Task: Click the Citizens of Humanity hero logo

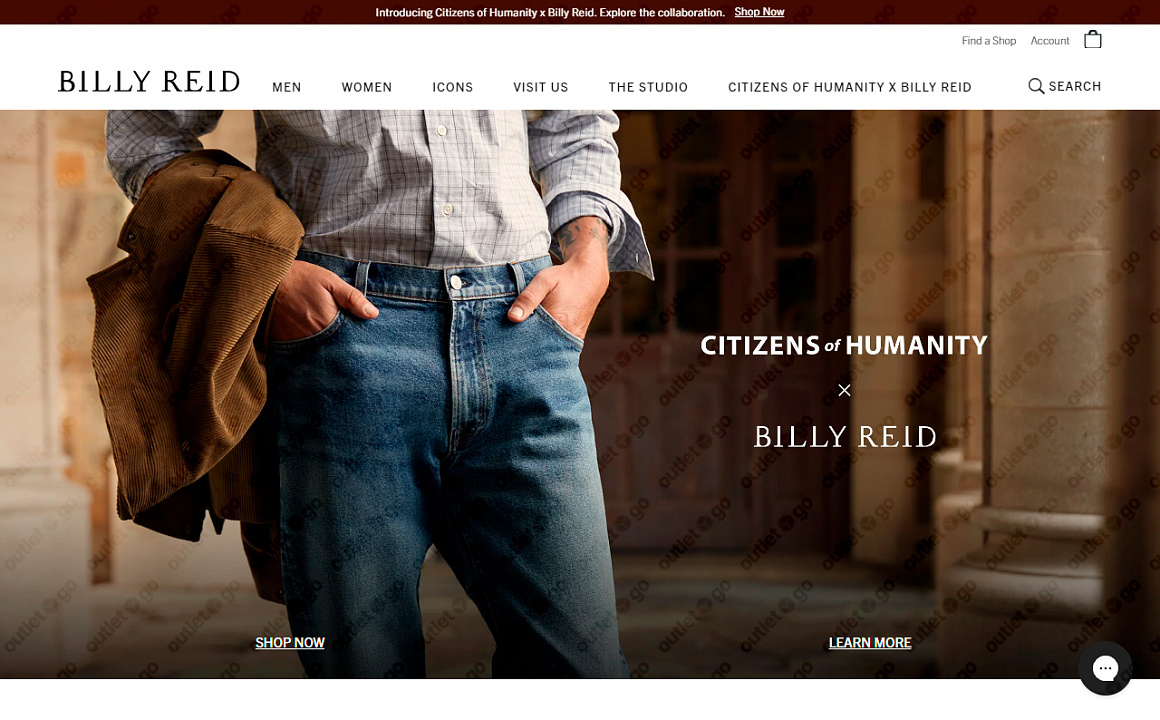Action: click(x=844, y=346)
